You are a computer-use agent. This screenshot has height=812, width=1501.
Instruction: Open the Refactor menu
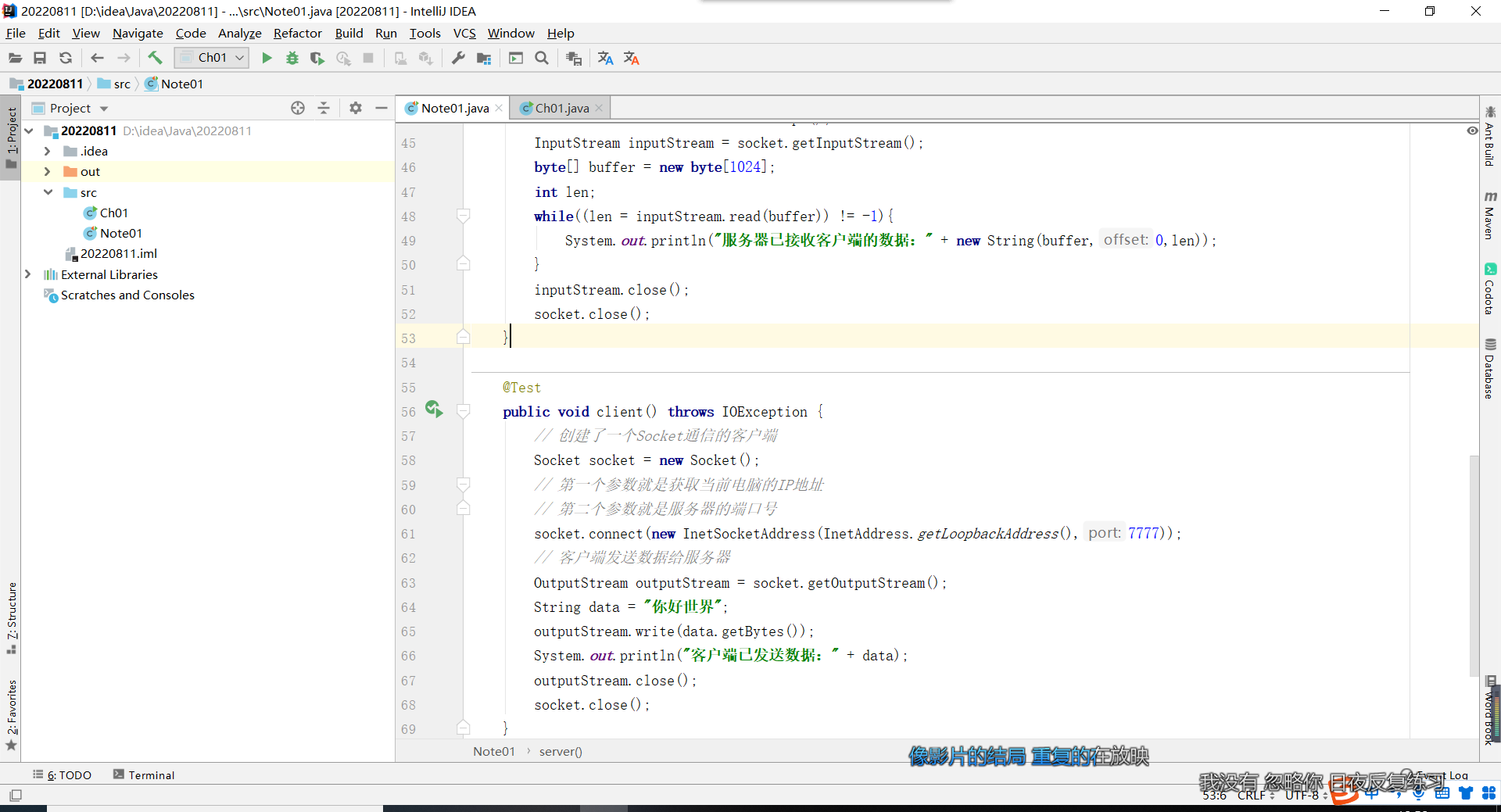point(297,33)
